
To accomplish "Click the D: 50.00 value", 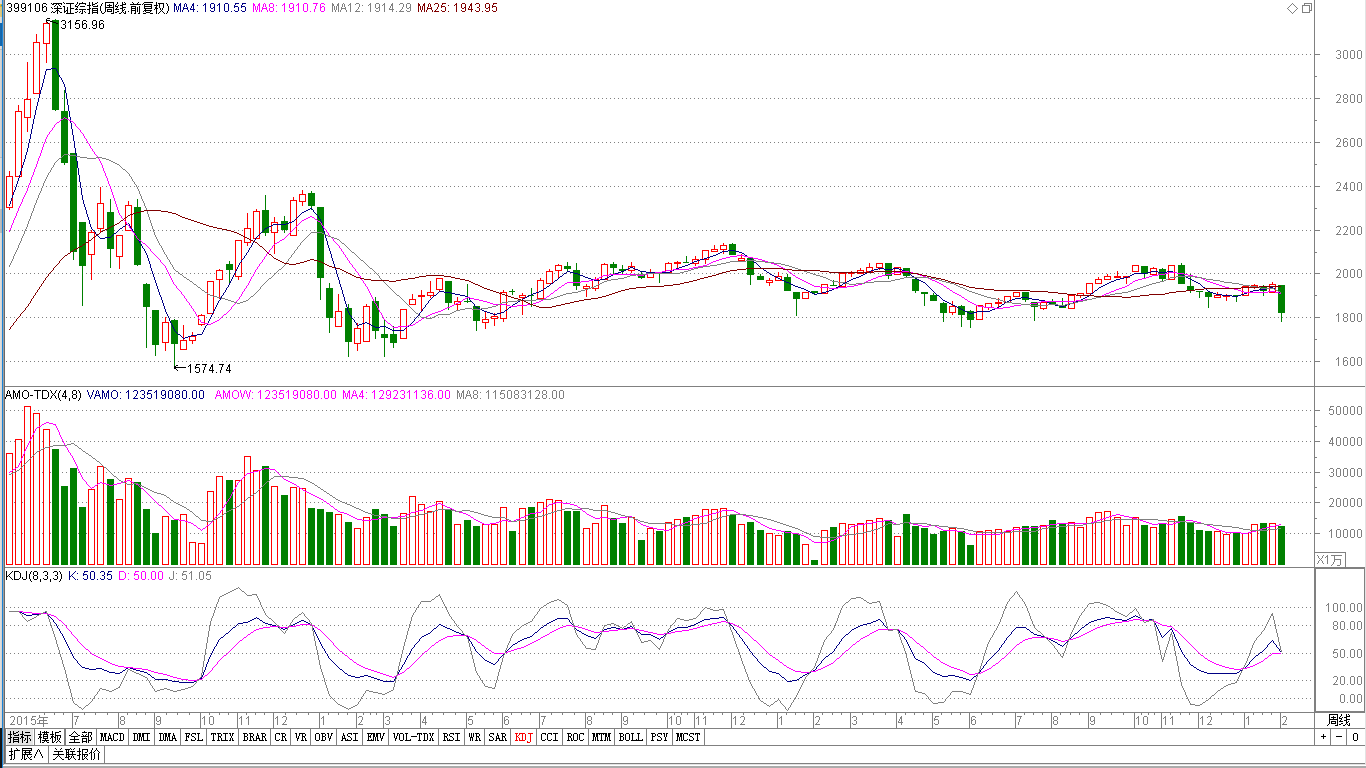I will pyautogui.click(x=141, y=576).
